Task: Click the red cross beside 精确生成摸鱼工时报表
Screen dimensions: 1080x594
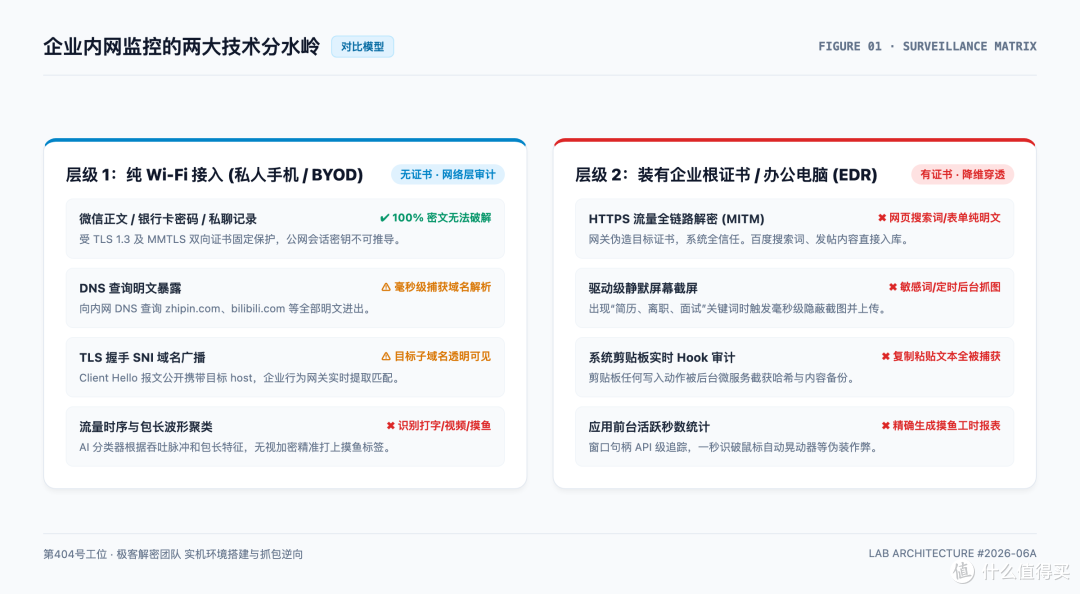Action: (x=886, y=426)
